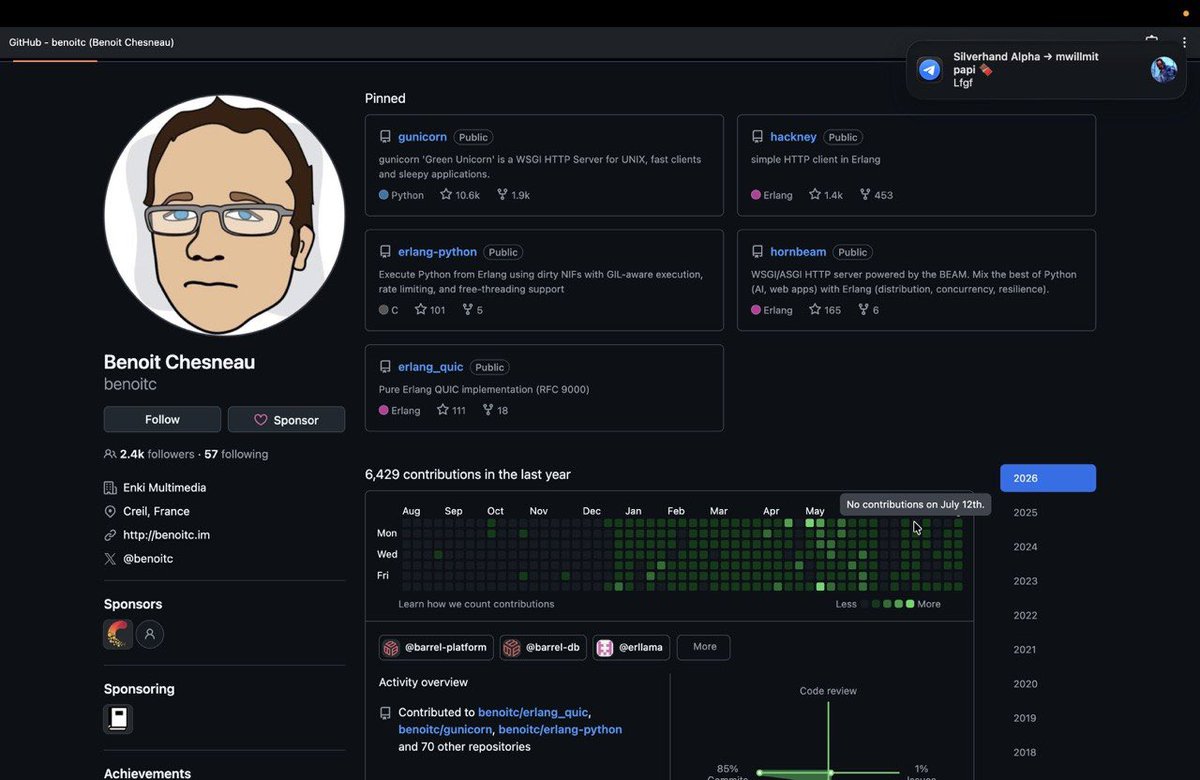Open the first sponsor's red avatar
1200x780 pixels.
tap(118, 634)
